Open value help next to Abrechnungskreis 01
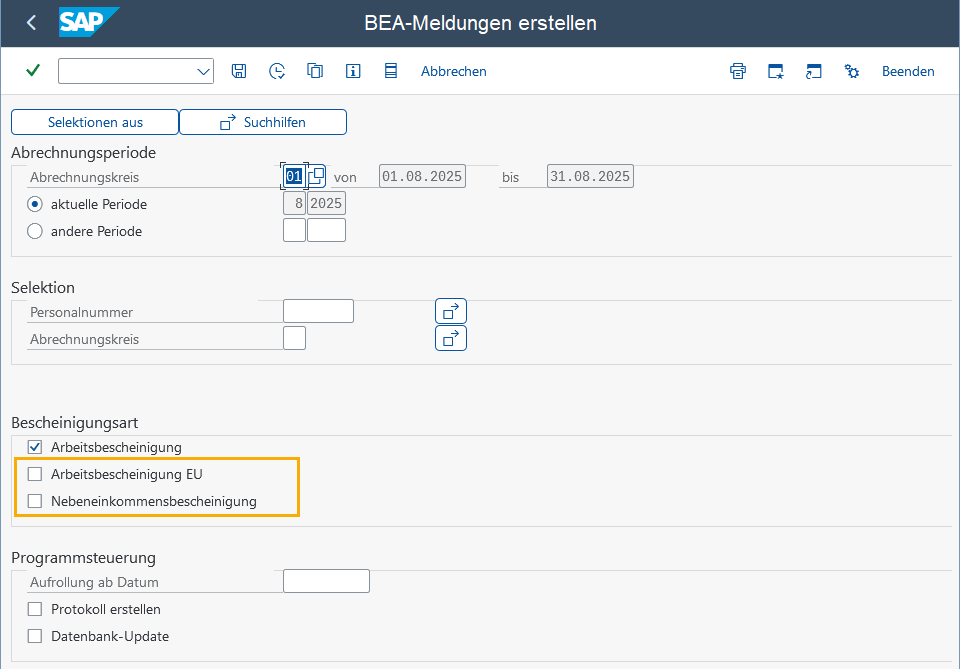The width and height of the screenshot is (960, 669). tap(317, 176)
